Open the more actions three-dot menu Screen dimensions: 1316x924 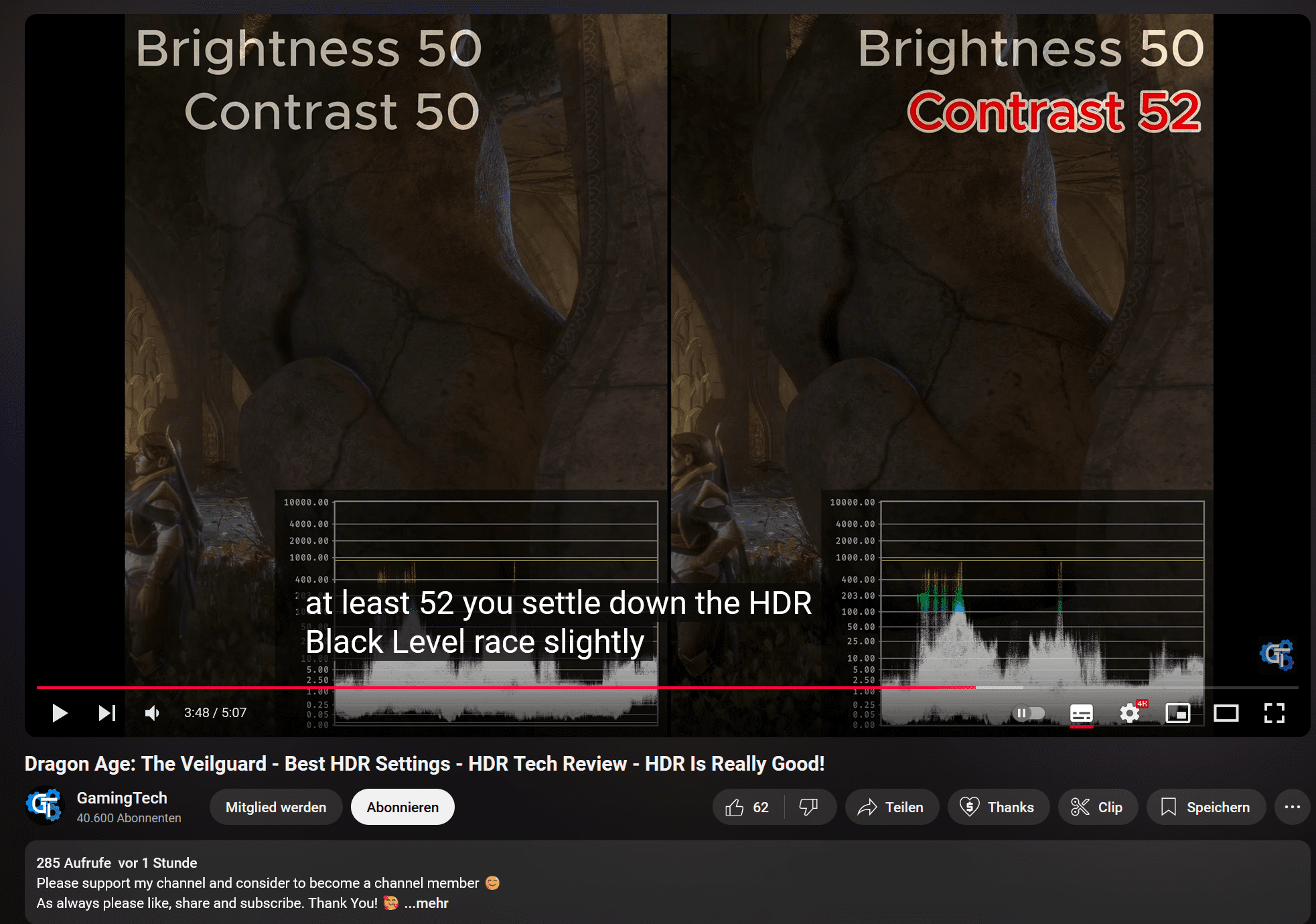point(1293,807)
